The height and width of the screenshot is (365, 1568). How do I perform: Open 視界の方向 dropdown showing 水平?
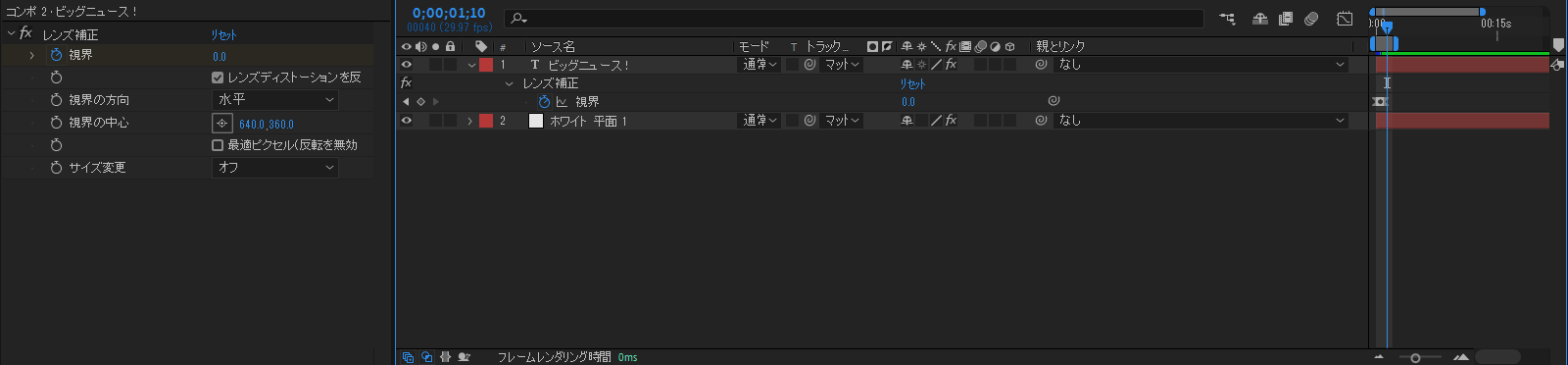pos(275,100)
